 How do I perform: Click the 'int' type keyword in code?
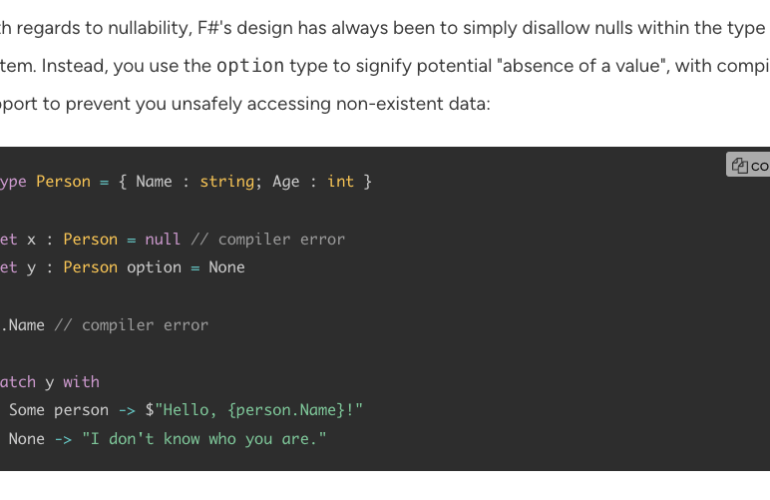(340, 181)
